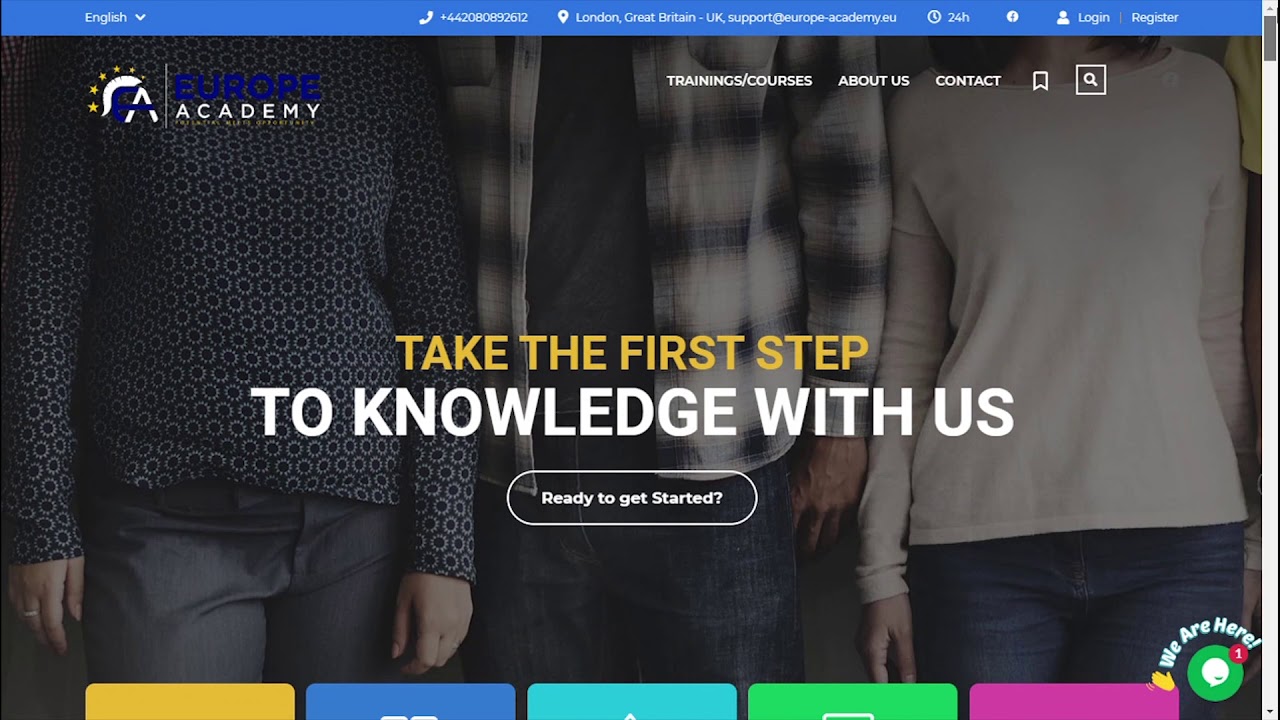This screenshot has width=1280, height=720.
Task: Click the location pin icon in top bar
Action: [563, 17]
